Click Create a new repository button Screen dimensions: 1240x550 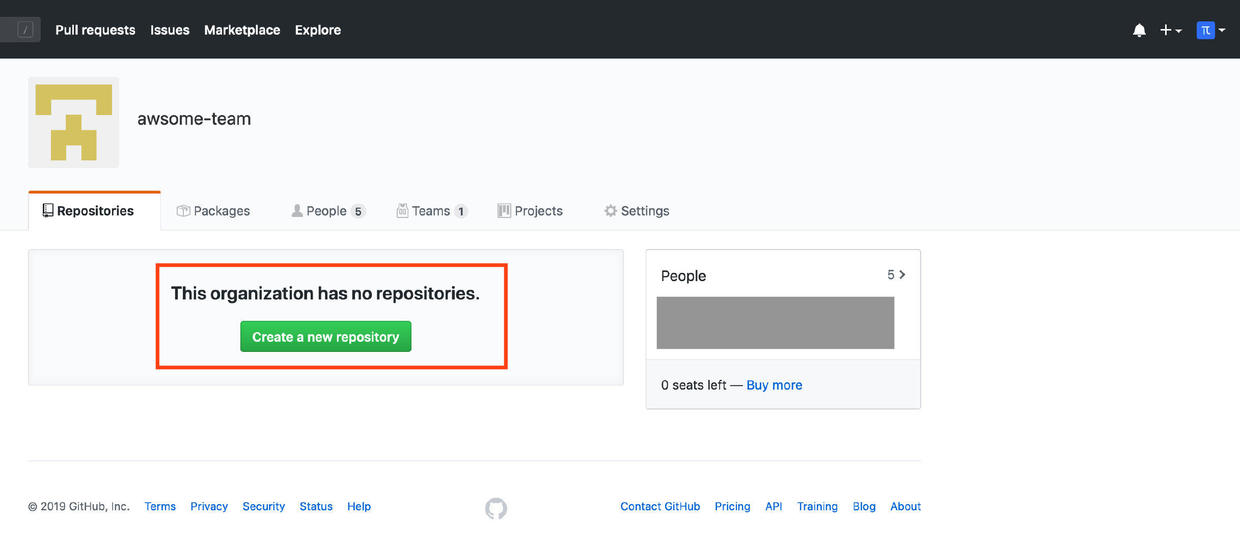click(x=326, y=337)
